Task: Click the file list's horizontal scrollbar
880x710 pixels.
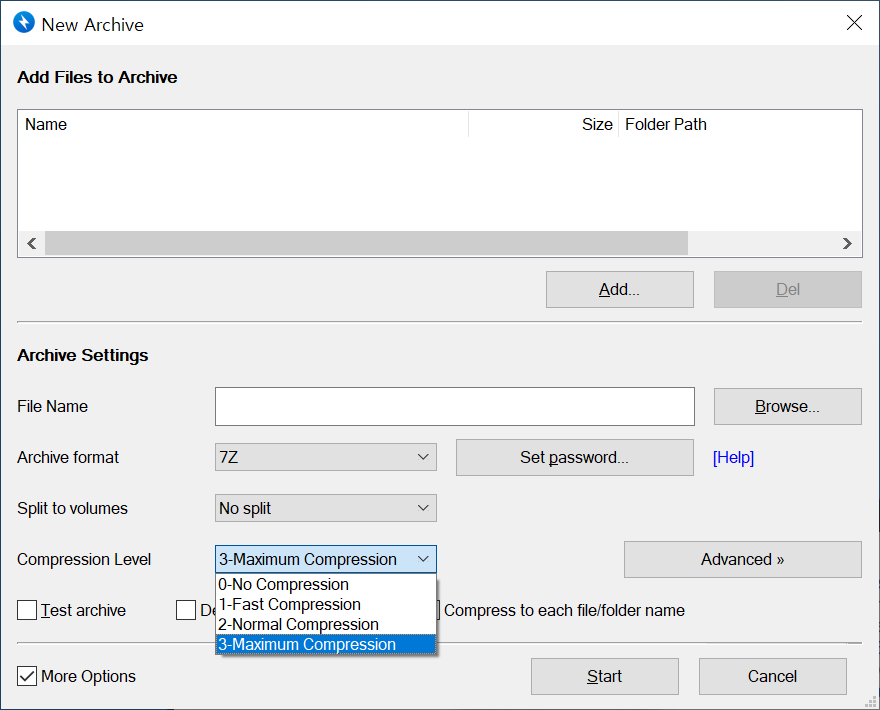Action: [366, 243]
